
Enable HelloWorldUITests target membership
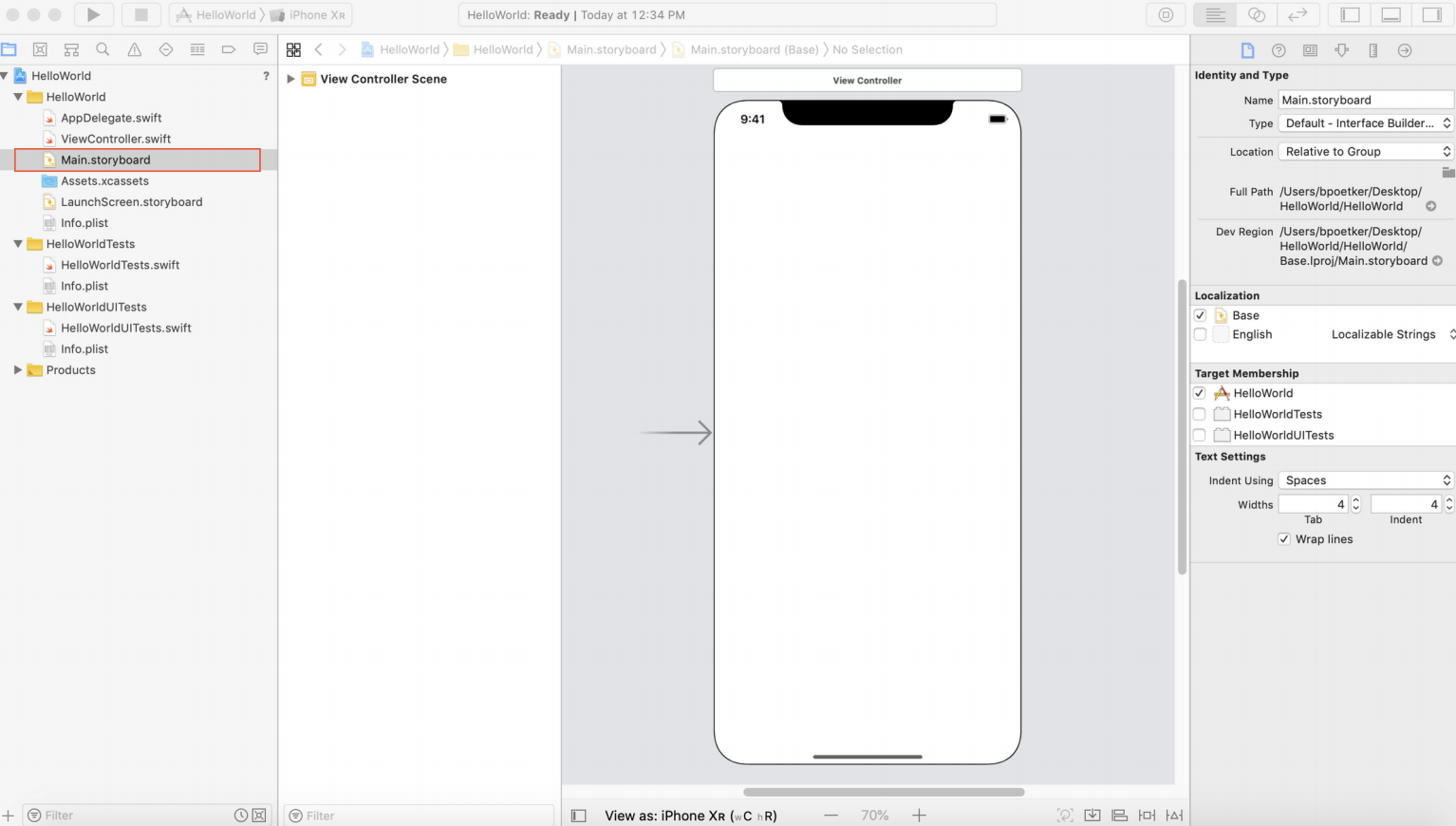pyautogui.click(x=1200, y=435)
